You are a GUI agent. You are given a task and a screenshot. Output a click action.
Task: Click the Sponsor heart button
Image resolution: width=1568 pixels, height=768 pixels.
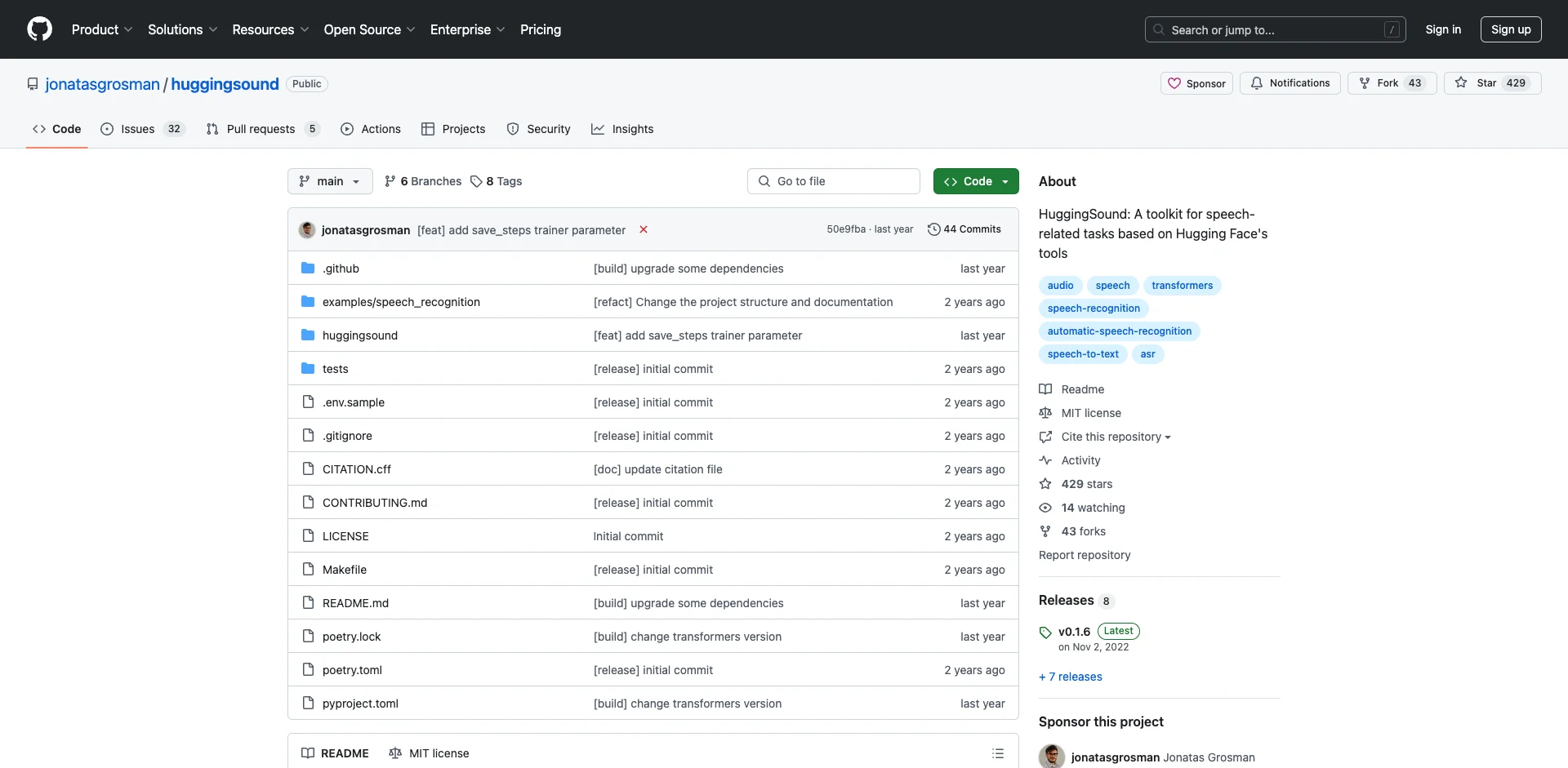[1196, 83]
